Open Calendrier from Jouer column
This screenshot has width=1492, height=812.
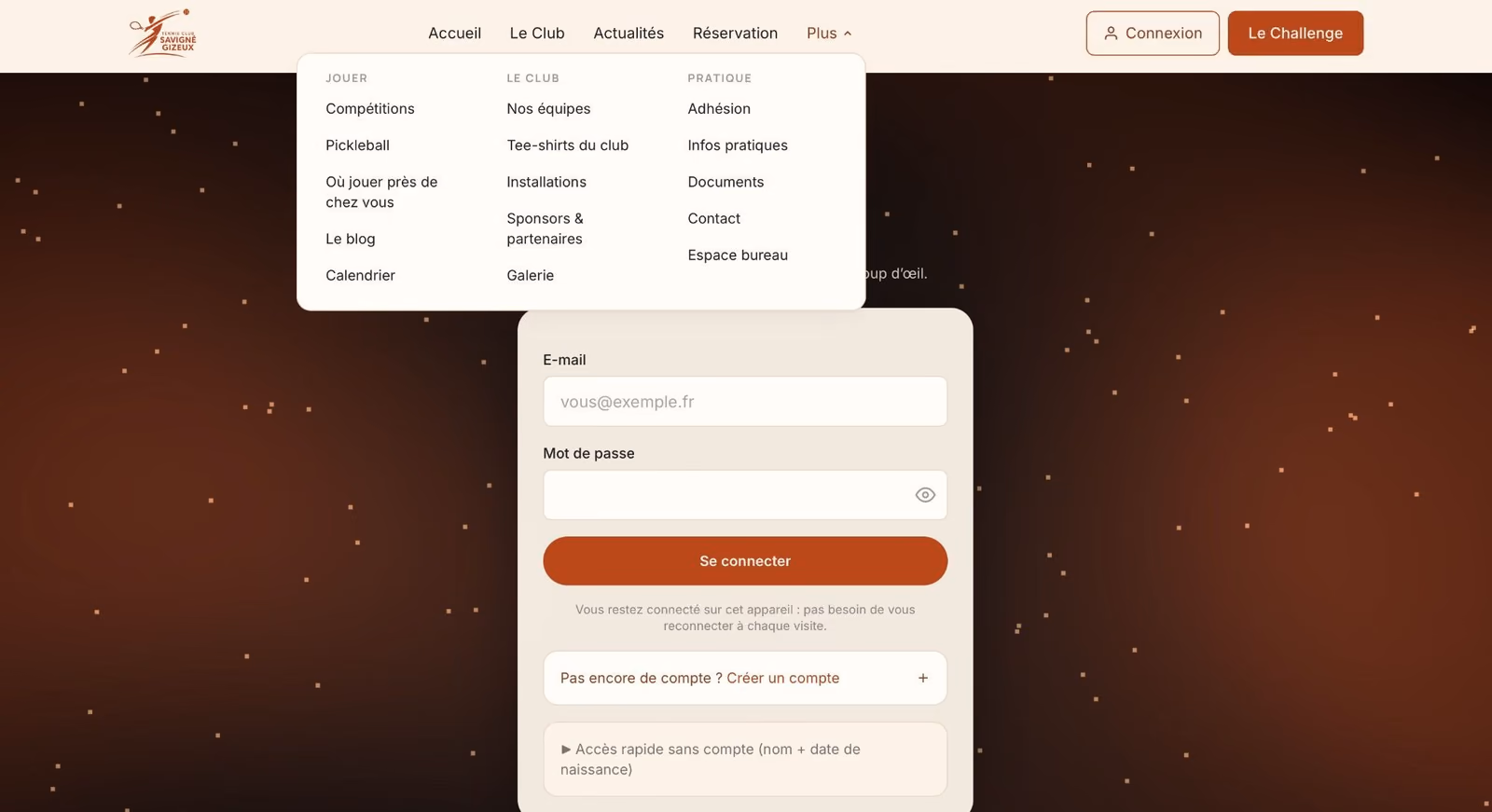click(361, 275)
